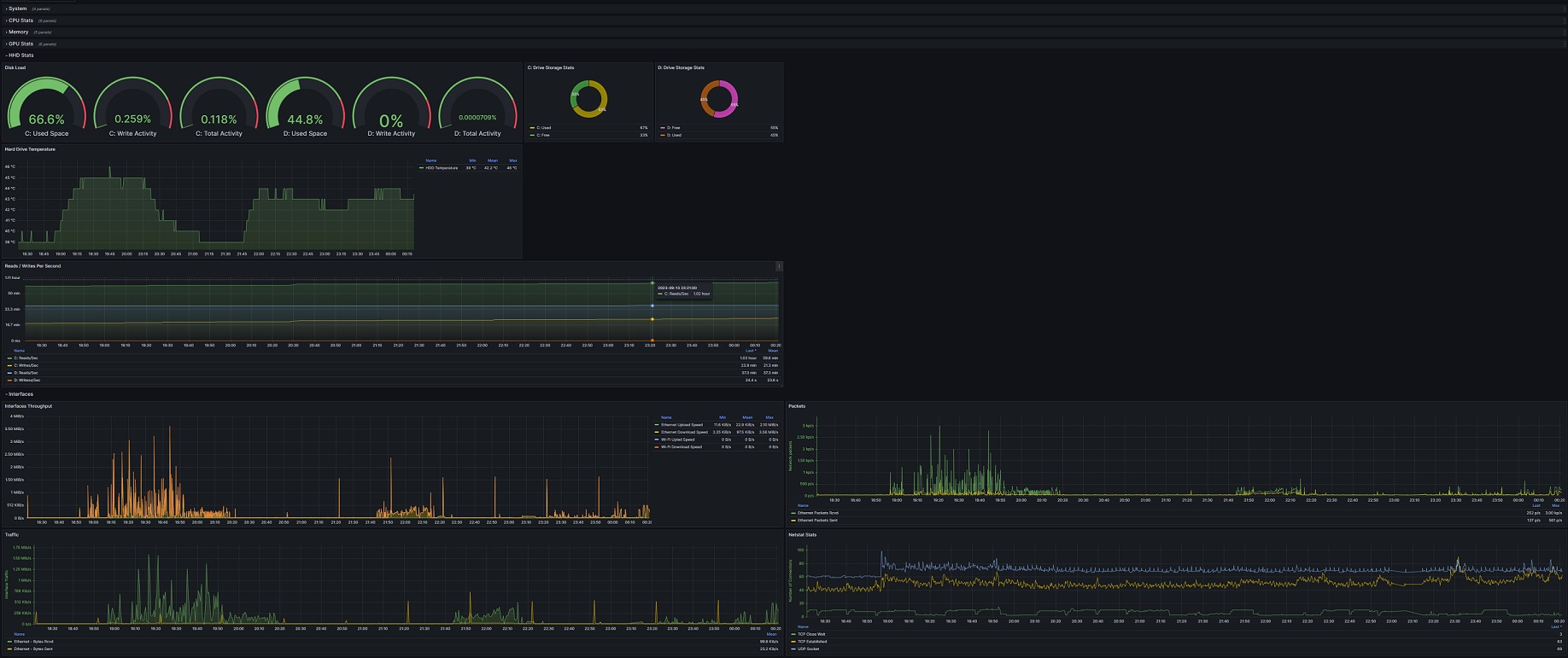The width and height of the screenshot is (1568, 658).
Task: Click the D: Free legend color swatch
Action: coord(662,128)
